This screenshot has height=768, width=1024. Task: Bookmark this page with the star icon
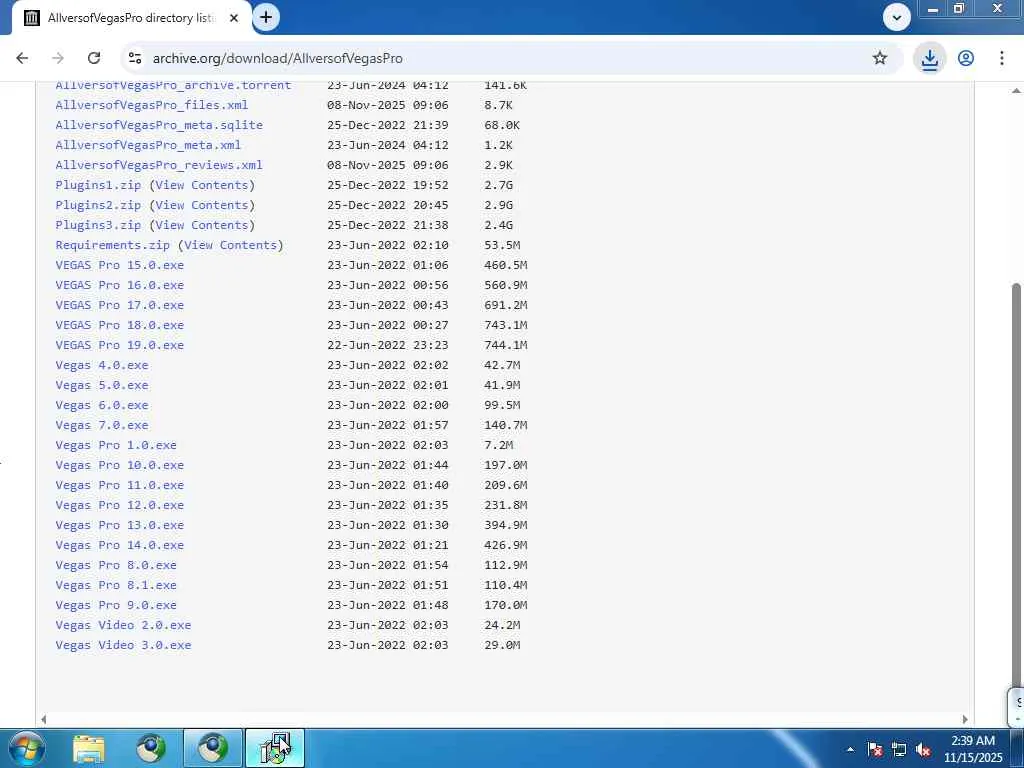tap(880, 58)
